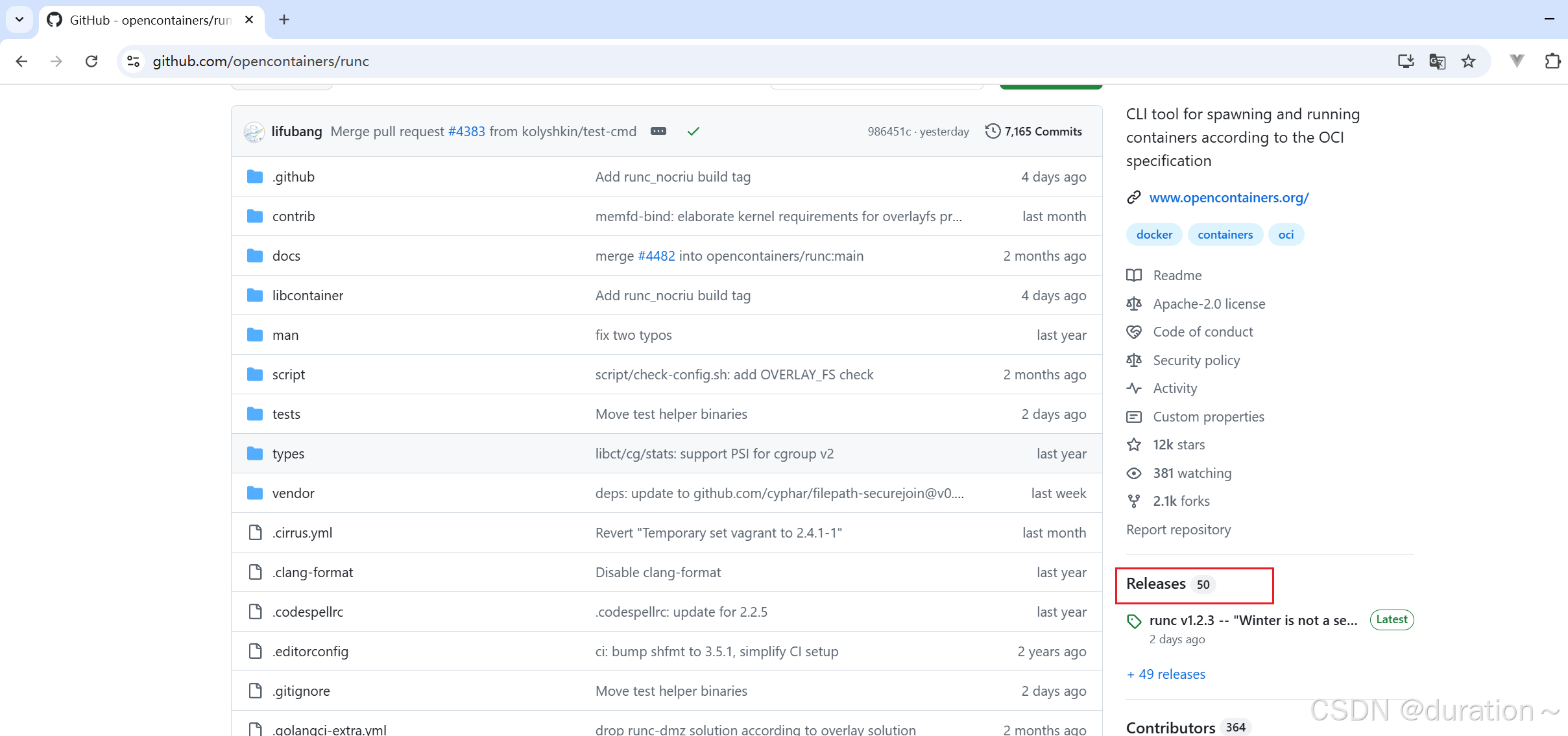Open pull request #4383 link
Image resolution: width=1568 pixels, height=736 pixels.
pyautogui.click(x=466, y=131)
